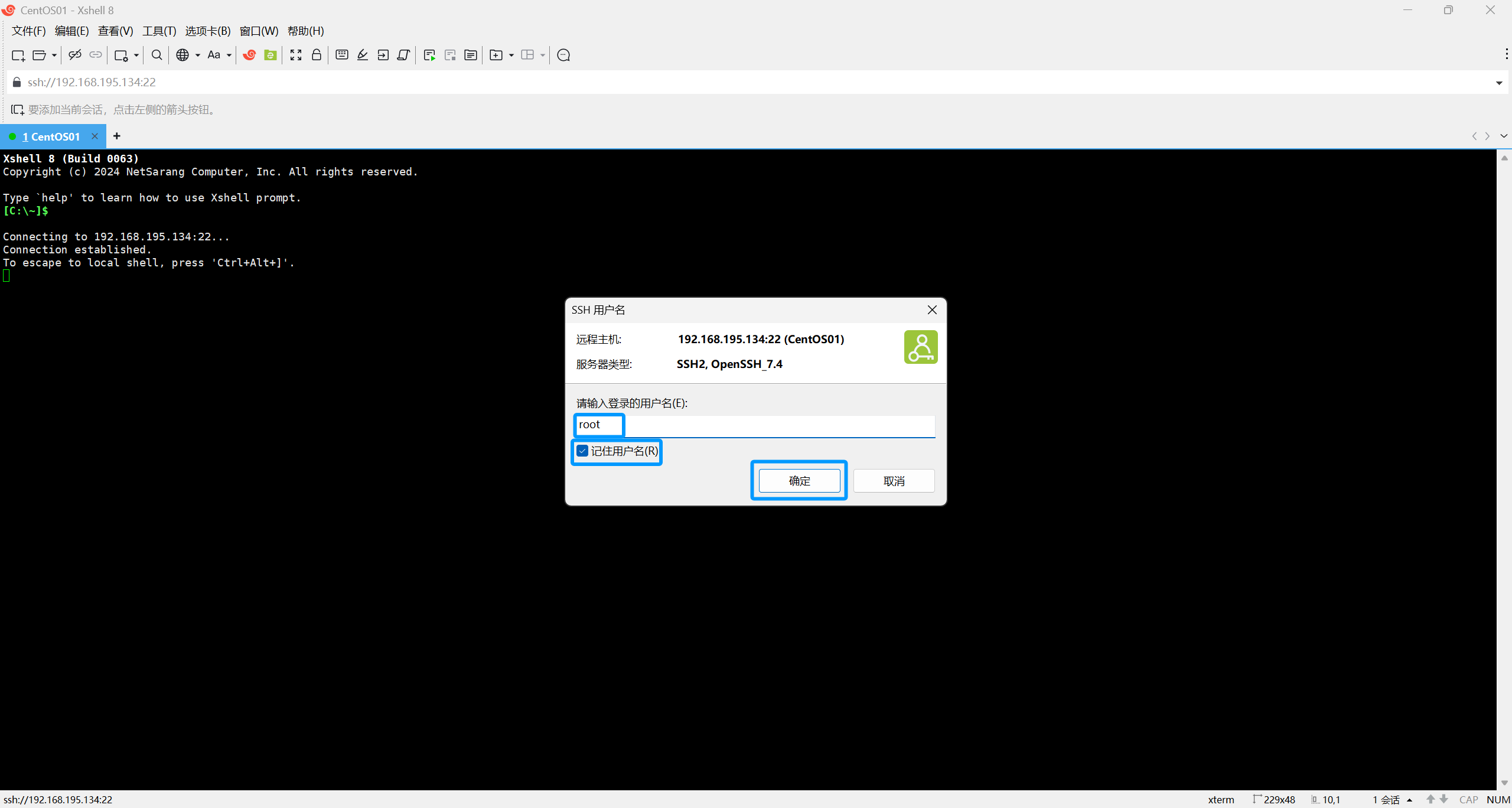1512x808 pixels.
Task: Click the New Session toolbar icon
Action: 18,55
